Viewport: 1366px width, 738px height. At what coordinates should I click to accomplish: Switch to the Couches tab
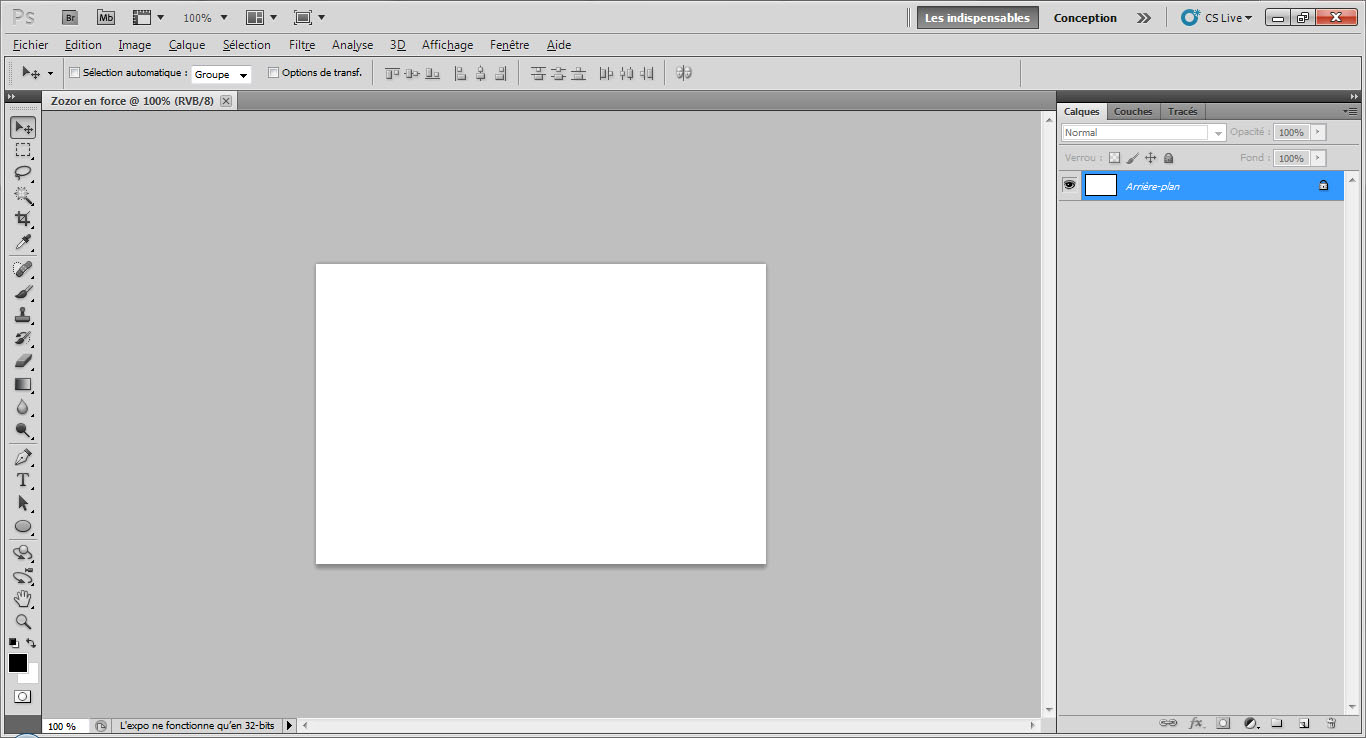click(1133, 111)
